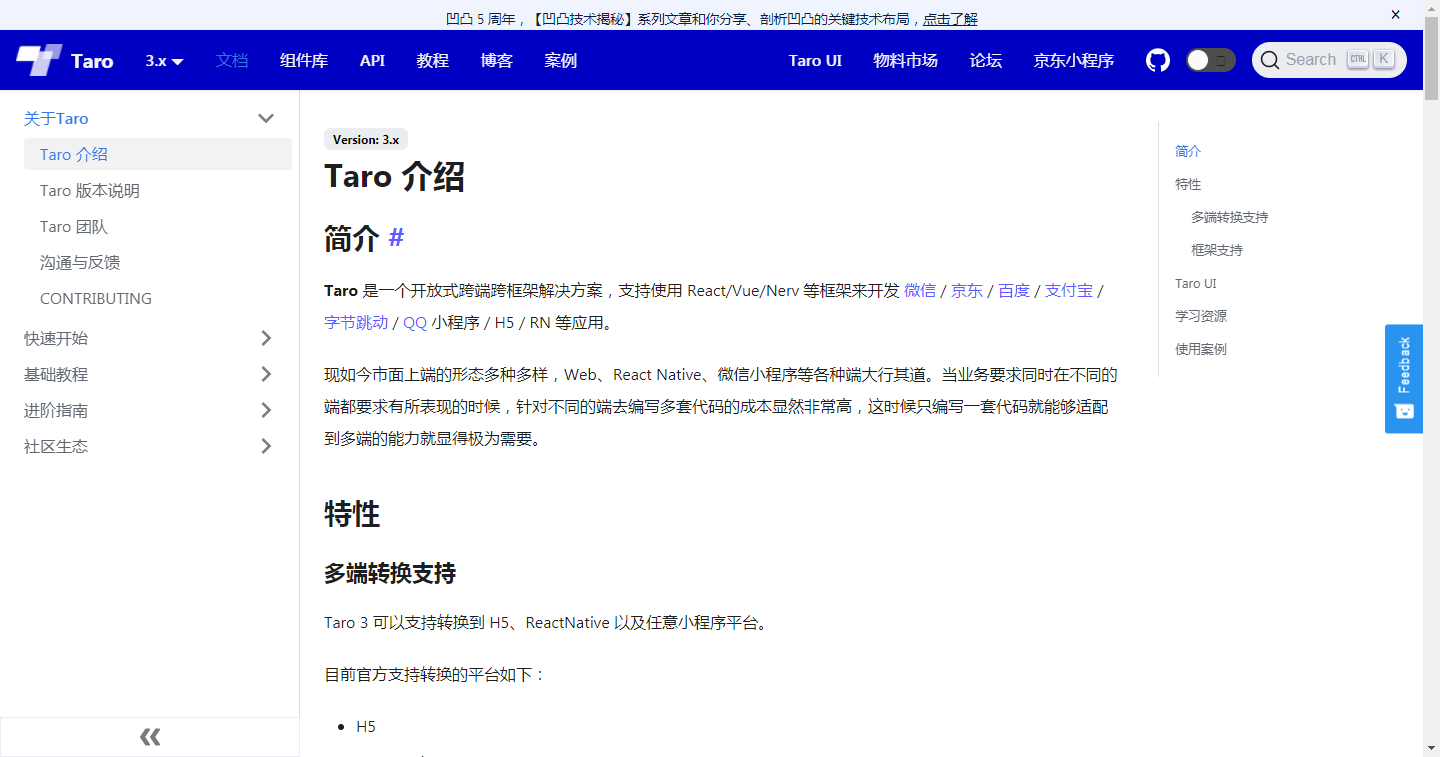Image resolution: width=1440 pixels, height=757 pixels.
Task: Expand the 进阶指南 section chevron
Action: point(266,410)
